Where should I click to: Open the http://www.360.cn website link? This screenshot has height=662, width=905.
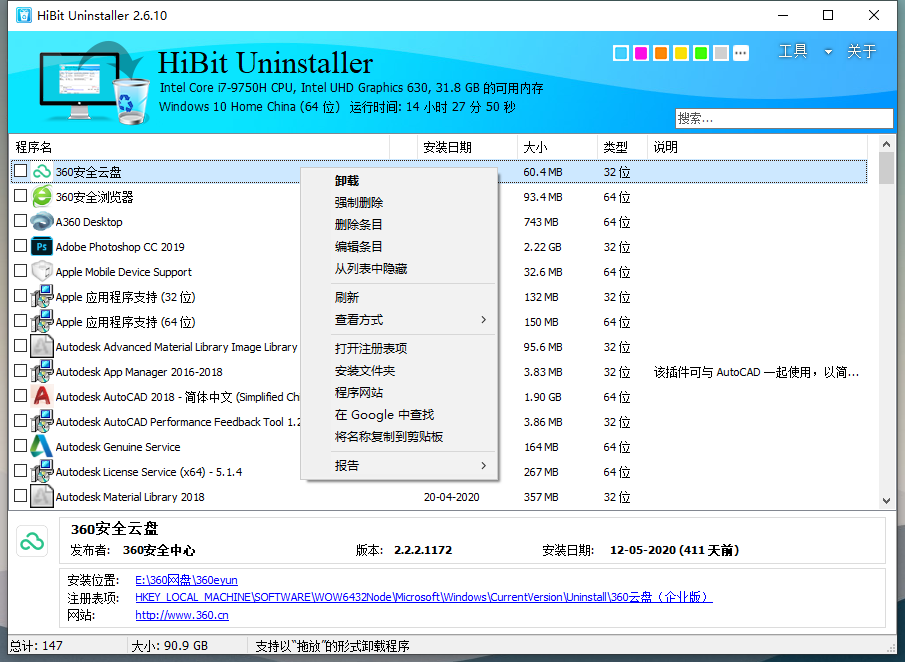coord(182,615)
